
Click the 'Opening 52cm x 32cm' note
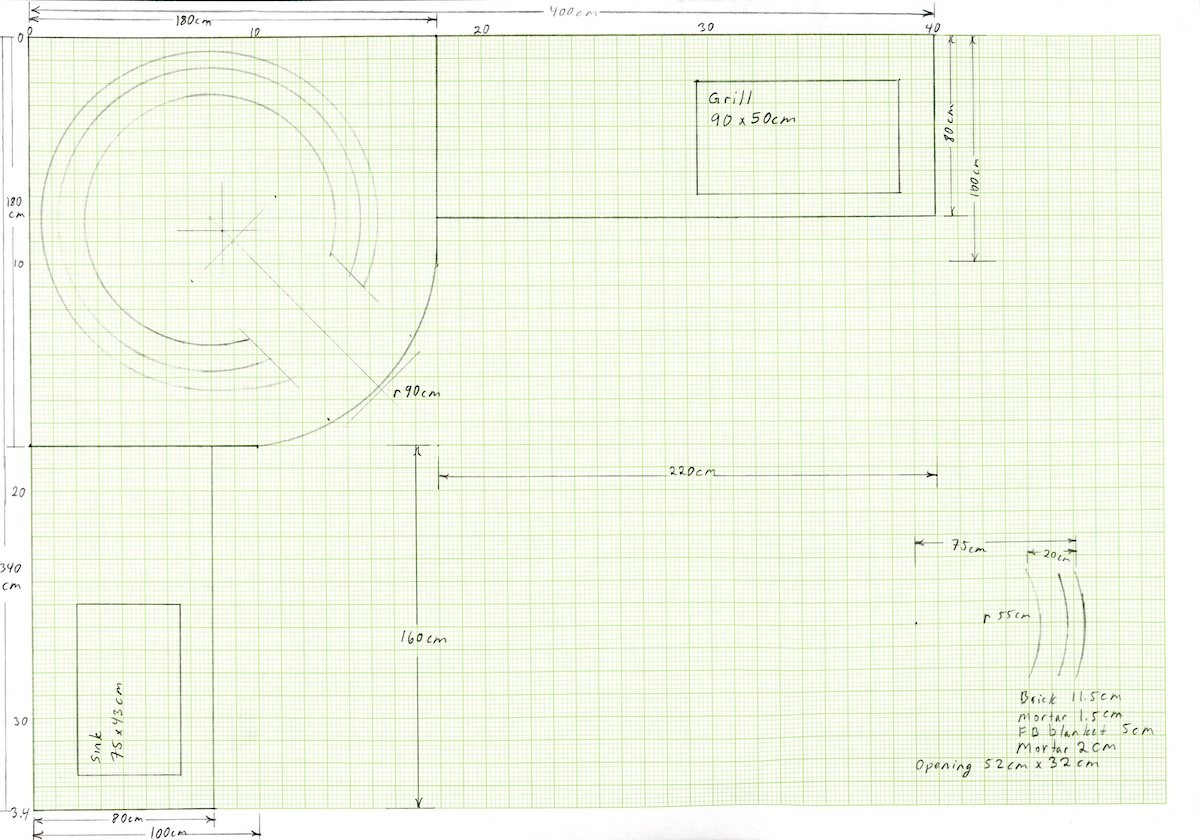tap(1008, 766)
